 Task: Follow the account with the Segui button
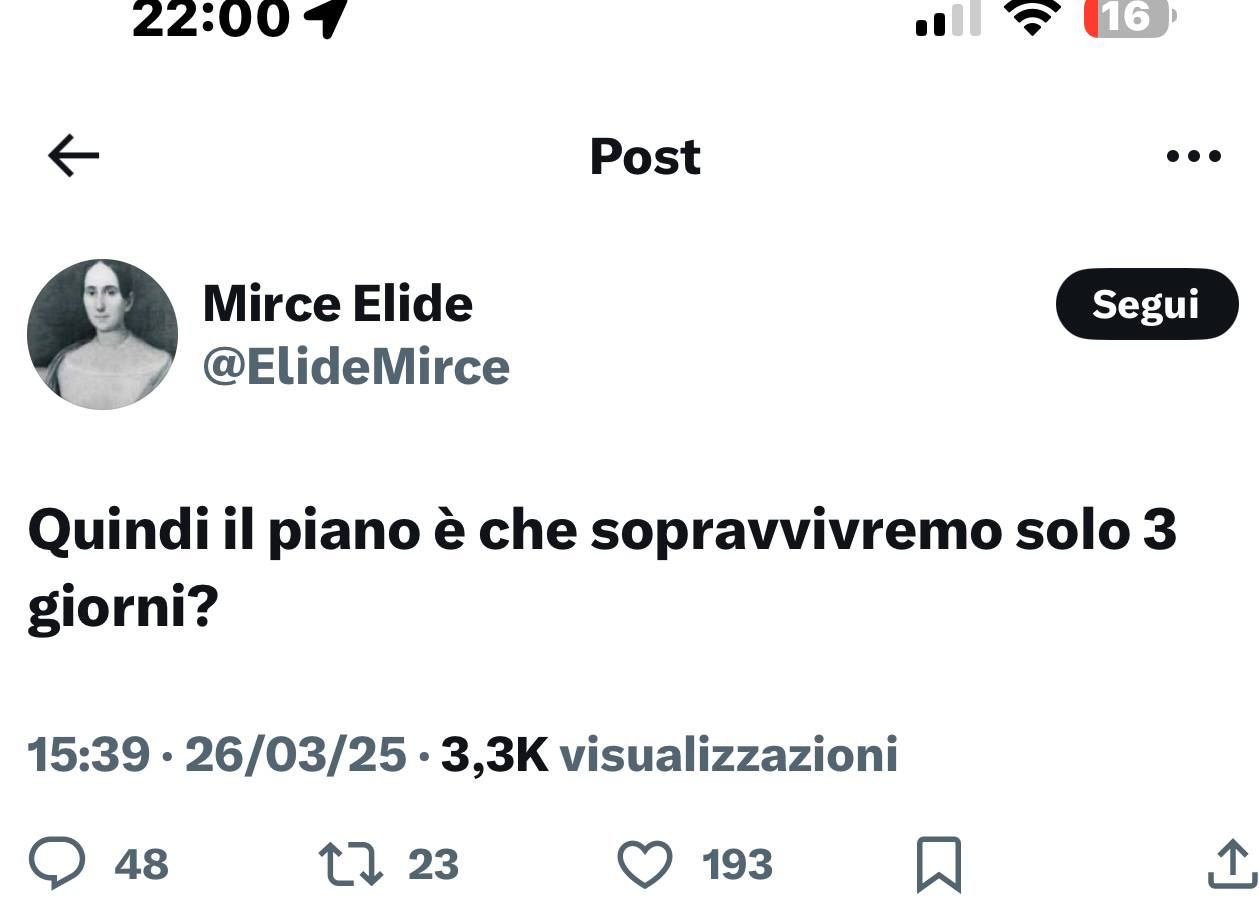[x=1146, y=304]
